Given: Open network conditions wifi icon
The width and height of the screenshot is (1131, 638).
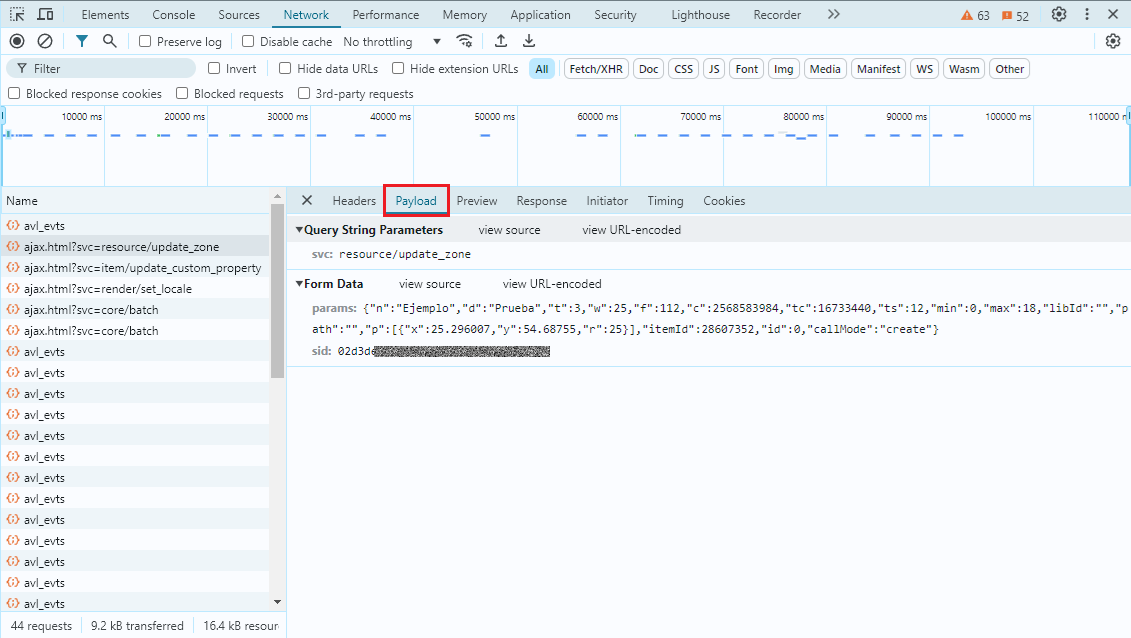Looking at the screenshot, I should [x=464, y=41].
